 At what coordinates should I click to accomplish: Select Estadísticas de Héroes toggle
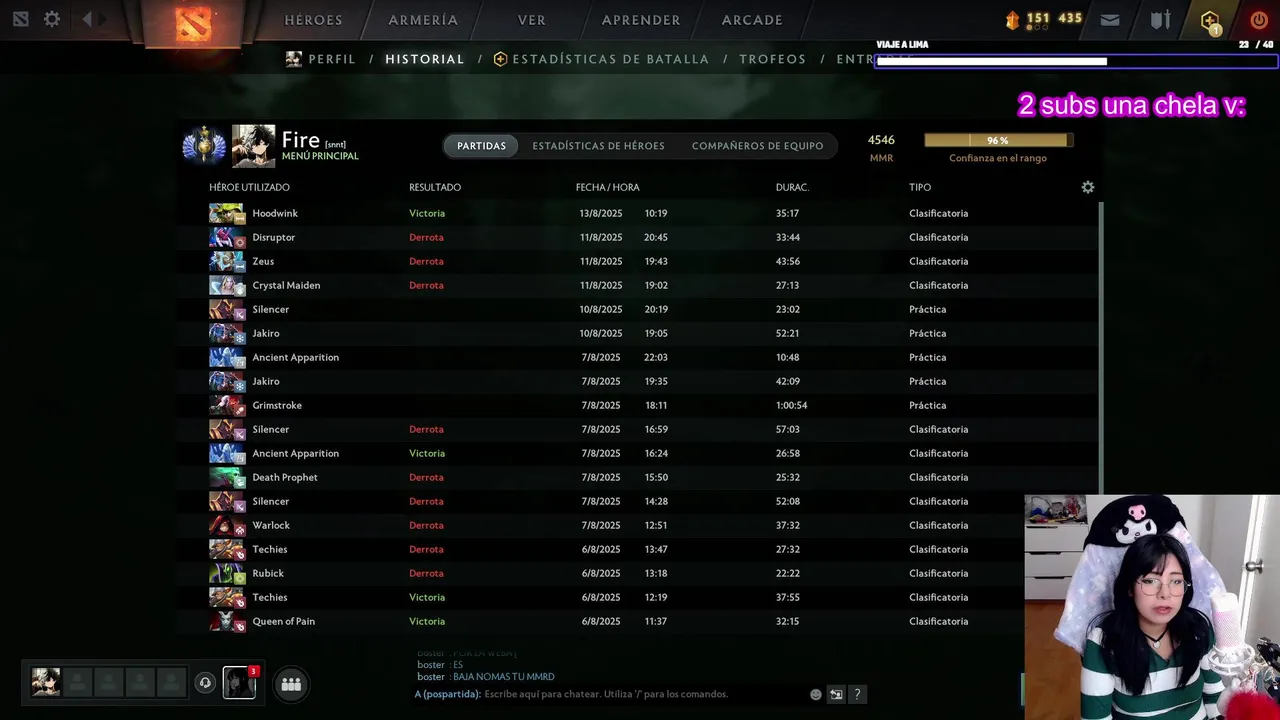[598, 146]
